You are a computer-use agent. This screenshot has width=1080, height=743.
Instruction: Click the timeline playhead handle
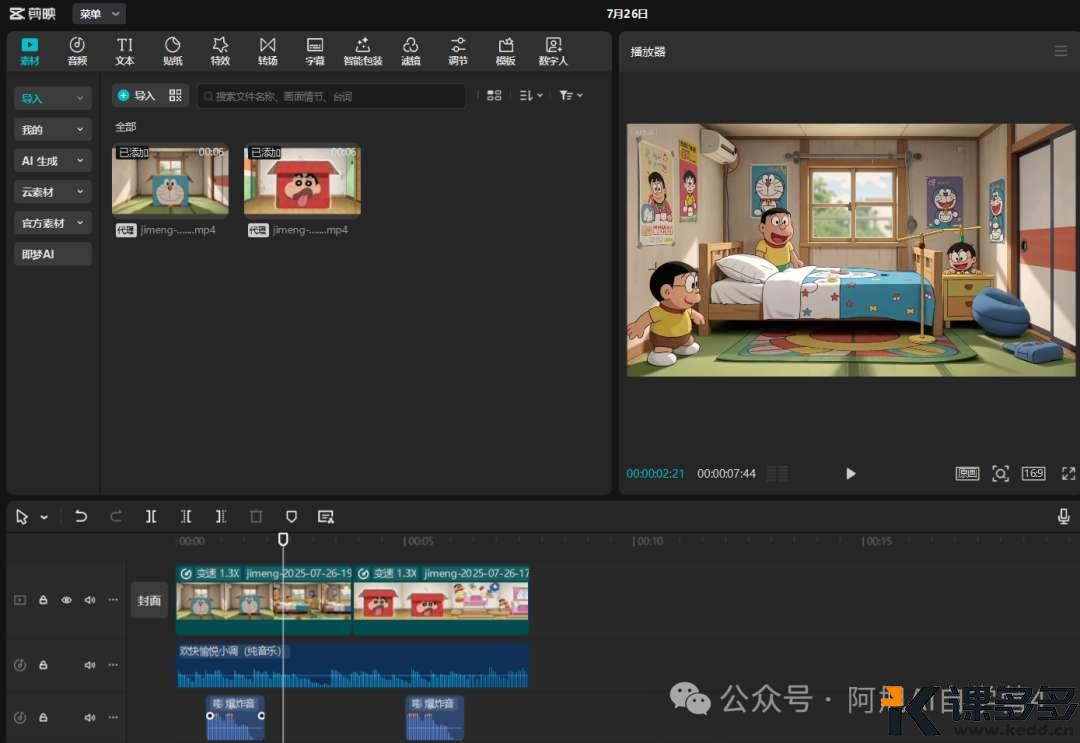[283, 539]
